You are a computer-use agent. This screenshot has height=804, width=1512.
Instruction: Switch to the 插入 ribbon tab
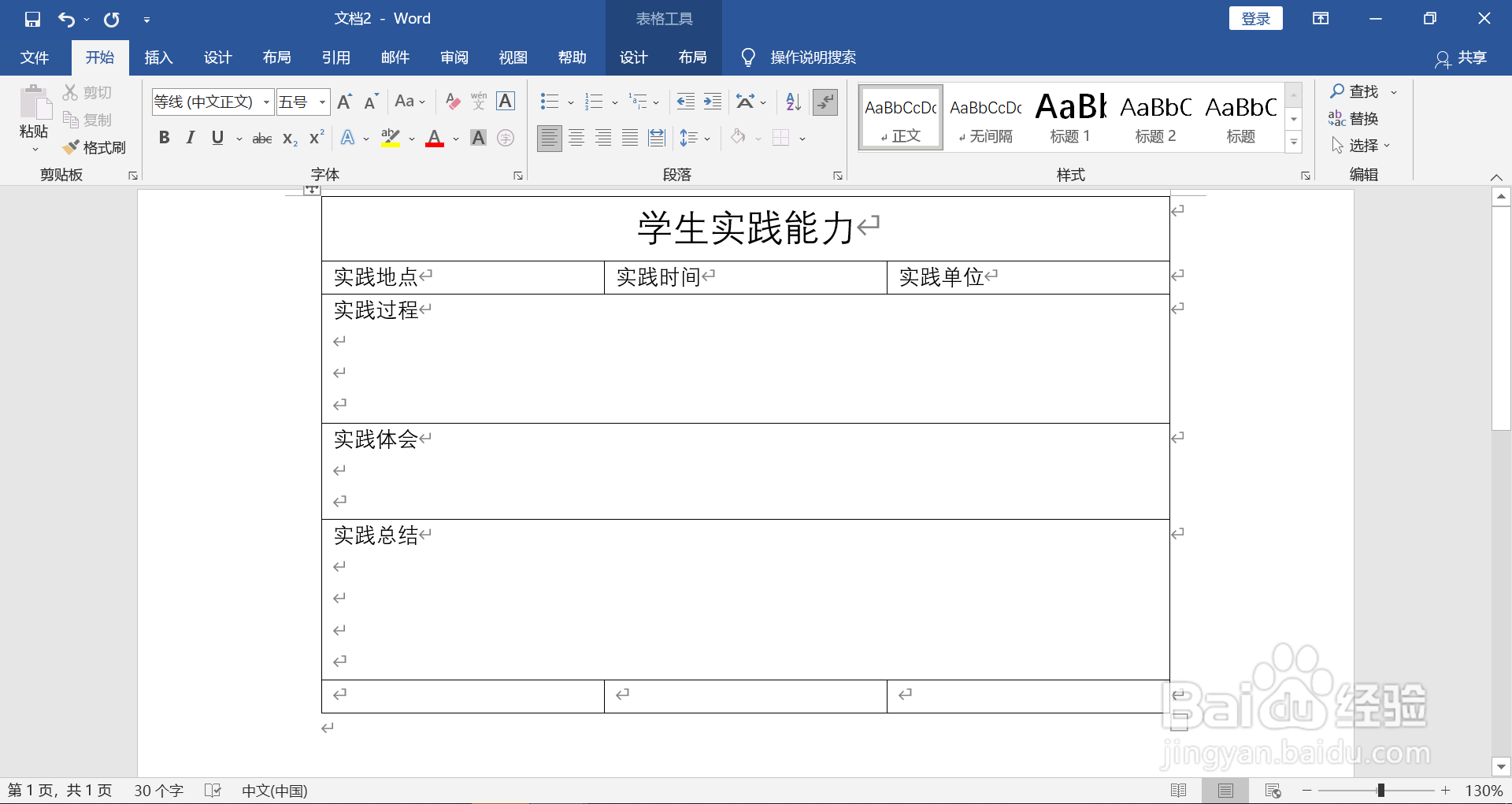point(157,57)
